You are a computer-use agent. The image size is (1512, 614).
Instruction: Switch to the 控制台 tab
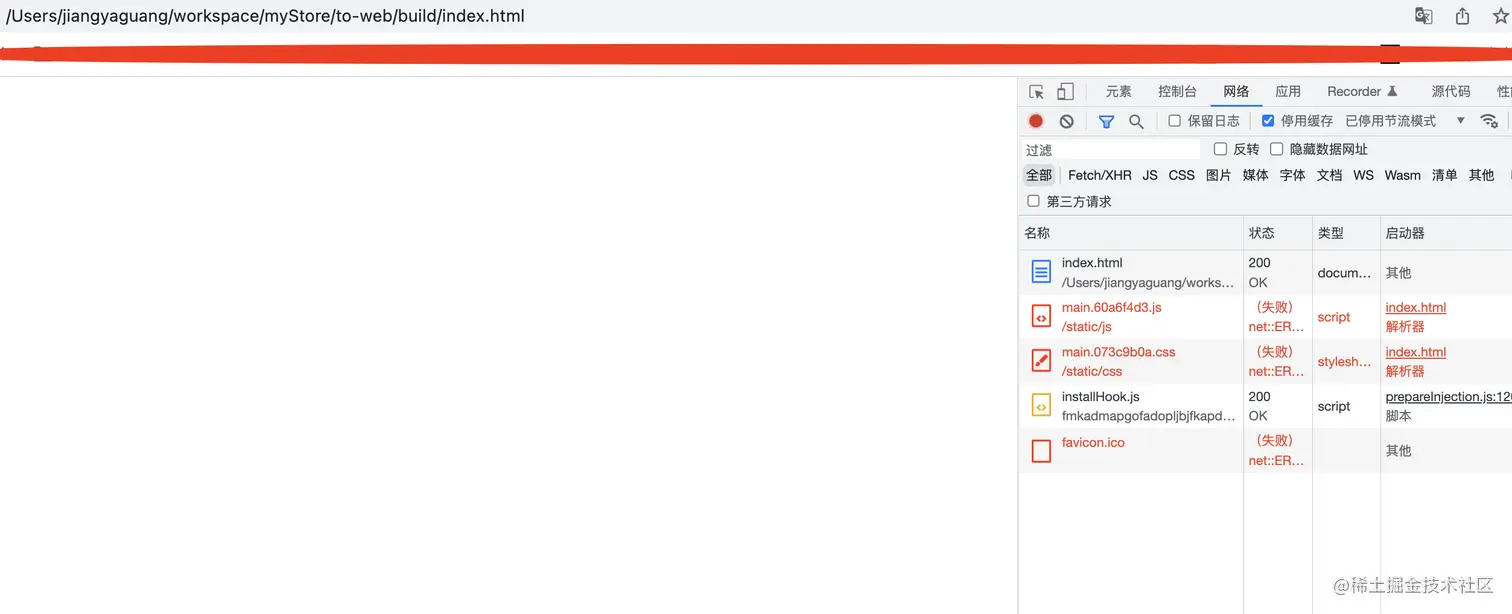point(1177,91)
